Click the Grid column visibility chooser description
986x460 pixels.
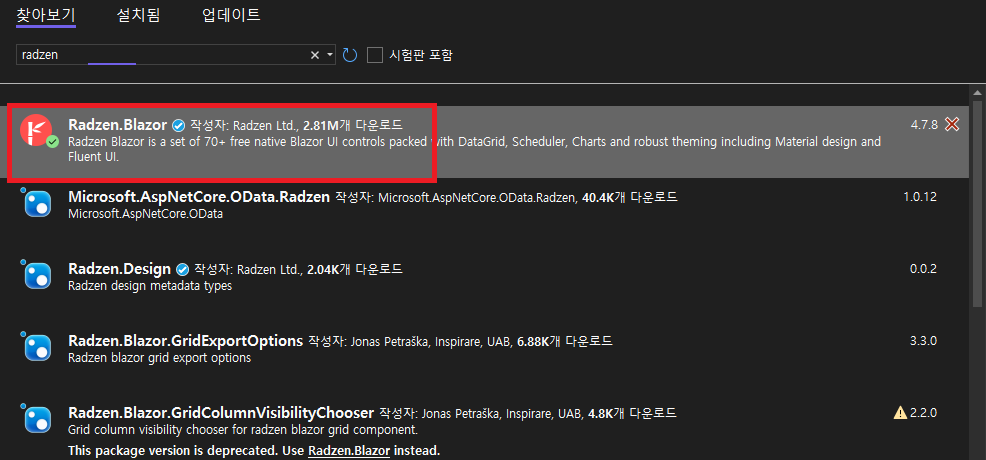pyautogui.click(x=243, y=430)
